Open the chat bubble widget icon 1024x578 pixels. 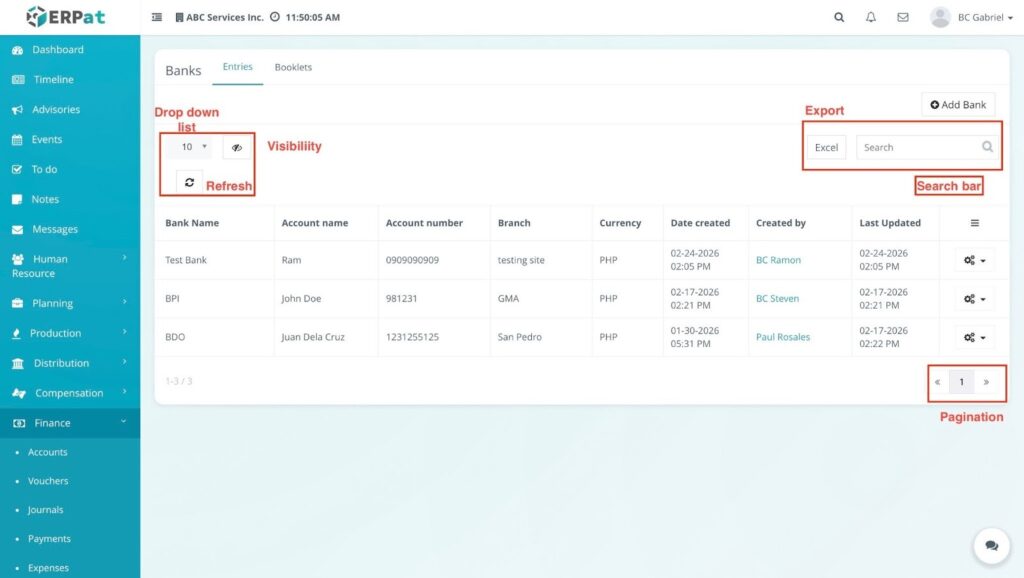coord(991,545)
